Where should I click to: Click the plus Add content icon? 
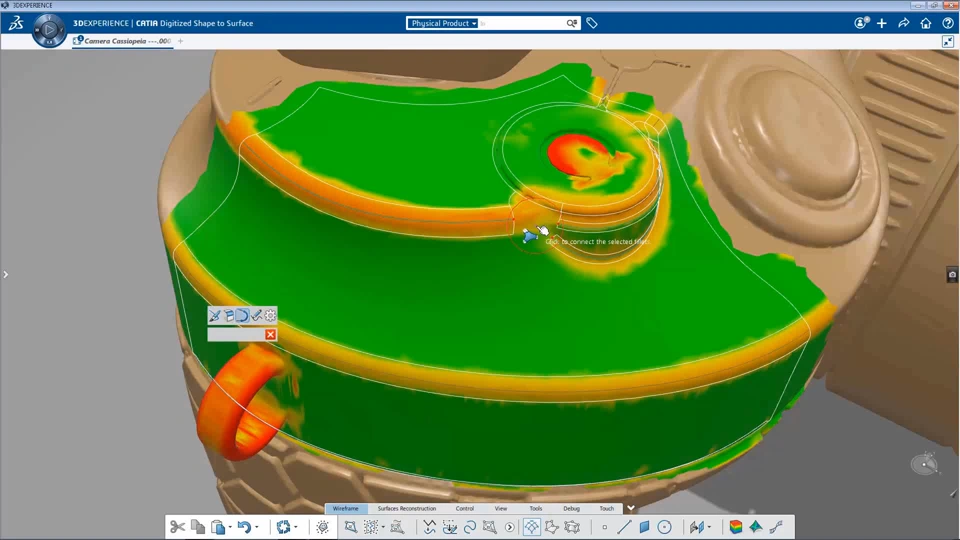pyautogui.click(x=882, y=23)
